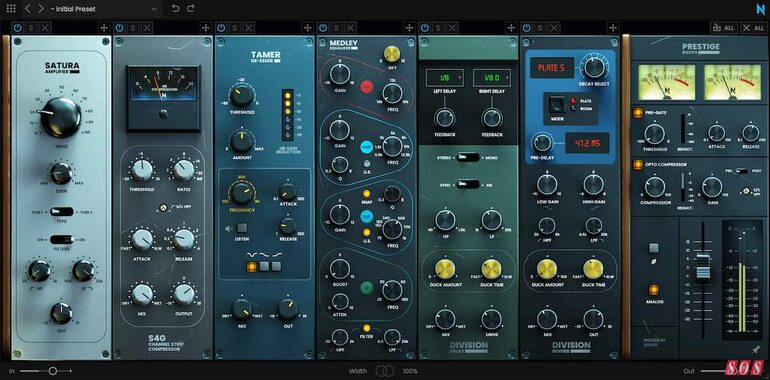Toggle the Medley SNAP yellow button
The height and width of the screenshot is (380, 770).
click(366, 193)
